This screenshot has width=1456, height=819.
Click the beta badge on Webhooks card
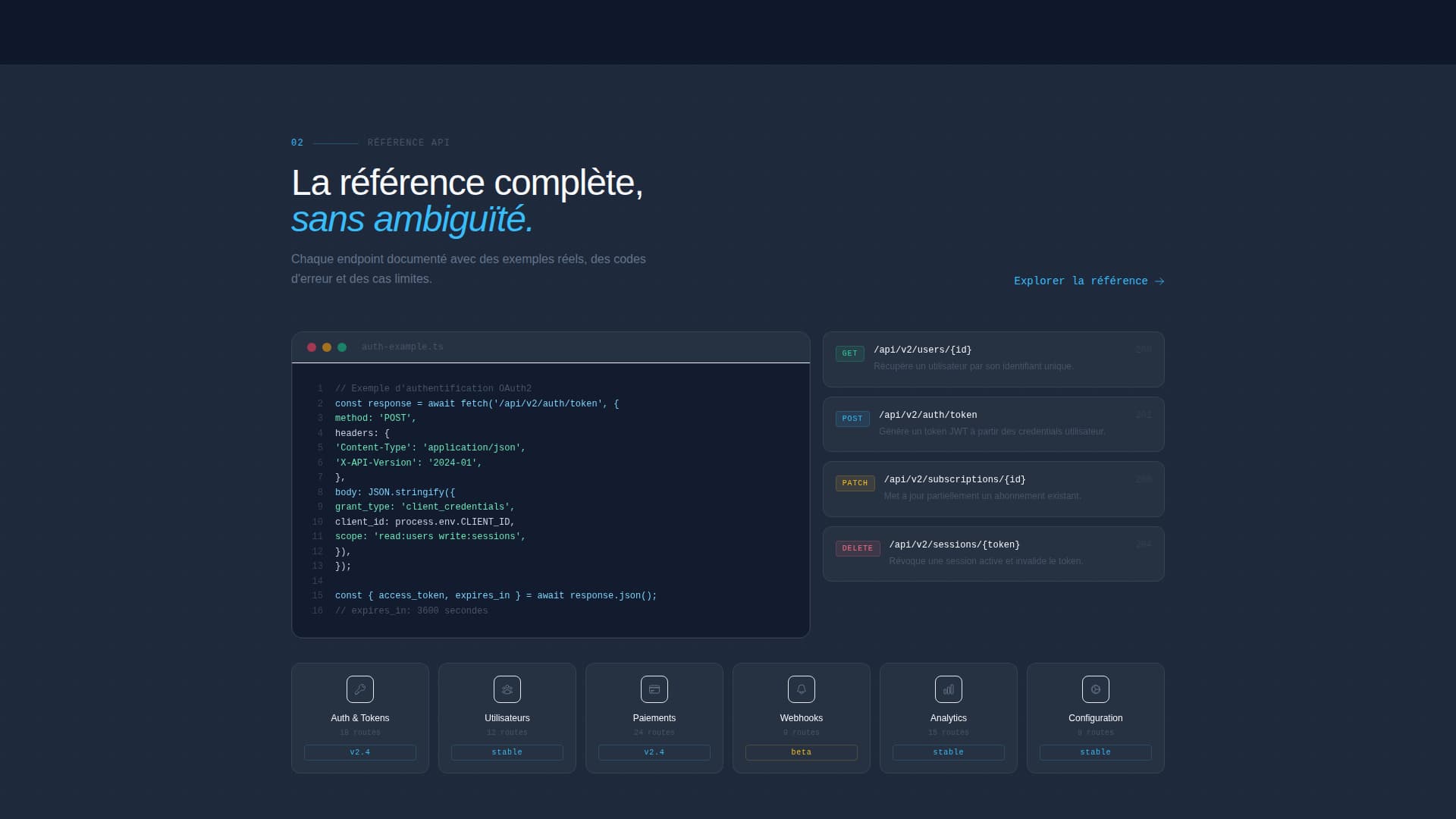[x=802, y=752]
